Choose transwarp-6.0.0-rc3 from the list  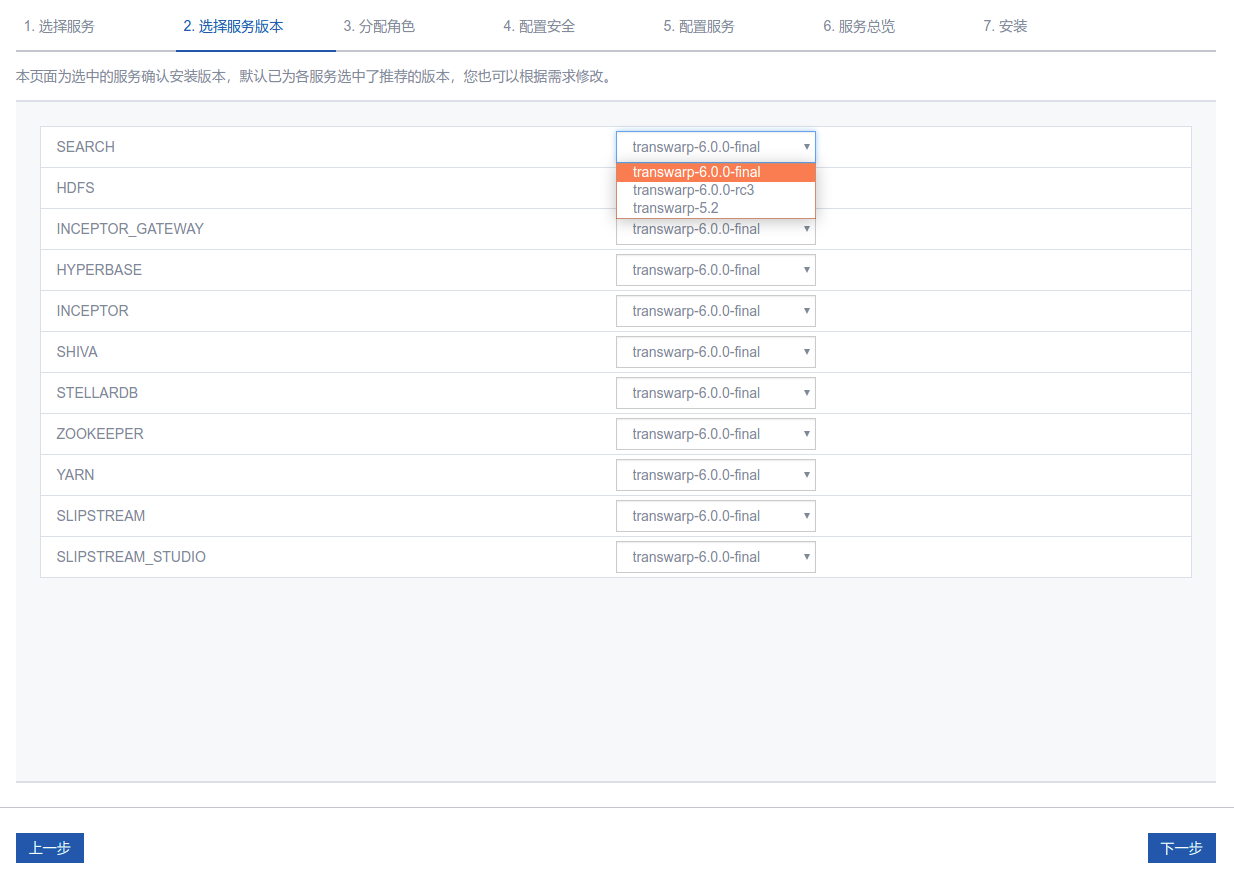(x=716, y=190)
